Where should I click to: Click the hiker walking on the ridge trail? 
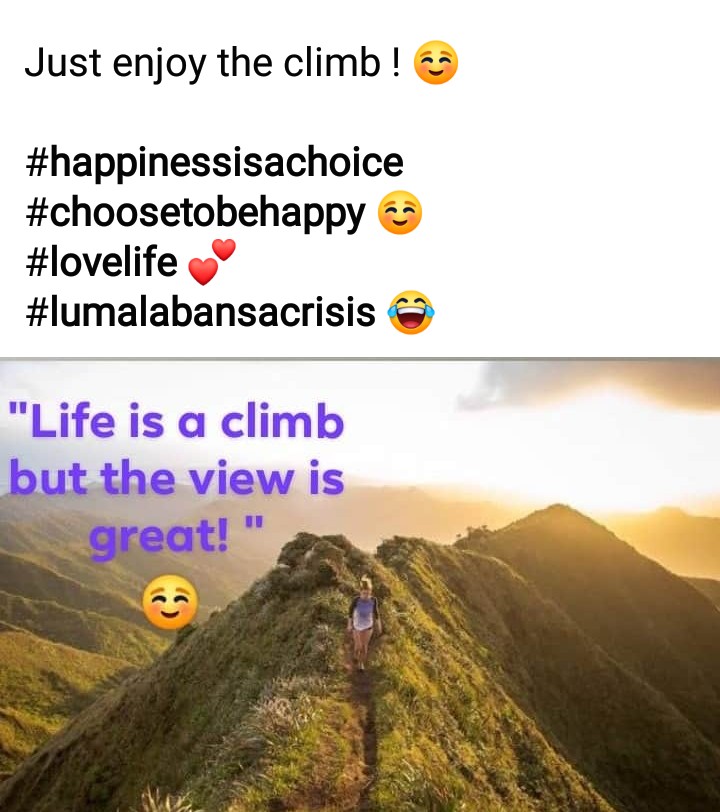[364, 621]
